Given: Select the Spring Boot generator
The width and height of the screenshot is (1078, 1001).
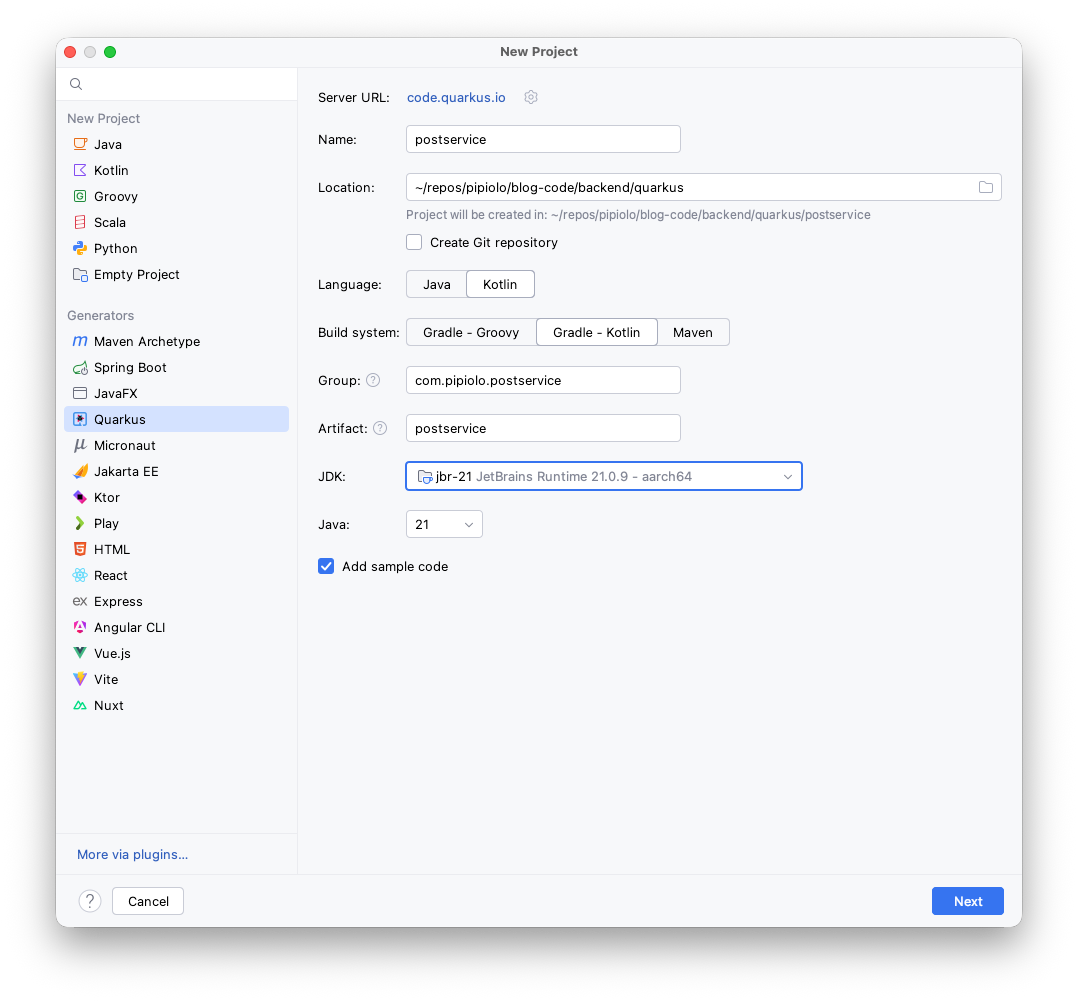Looking at the screenshot, I should (130, 367).
